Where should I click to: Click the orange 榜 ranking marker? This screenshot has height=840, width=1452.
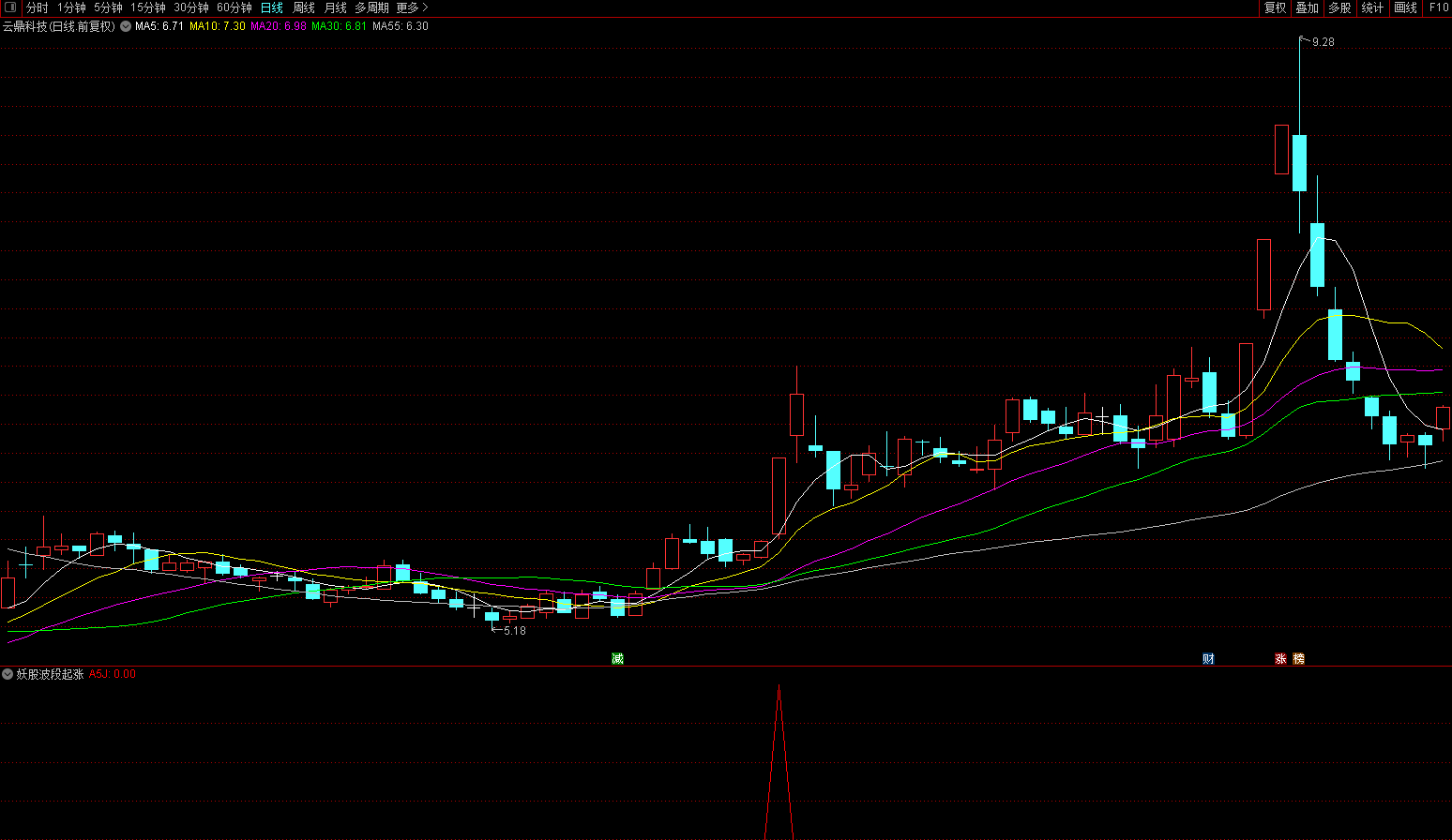click(1299, 659)
